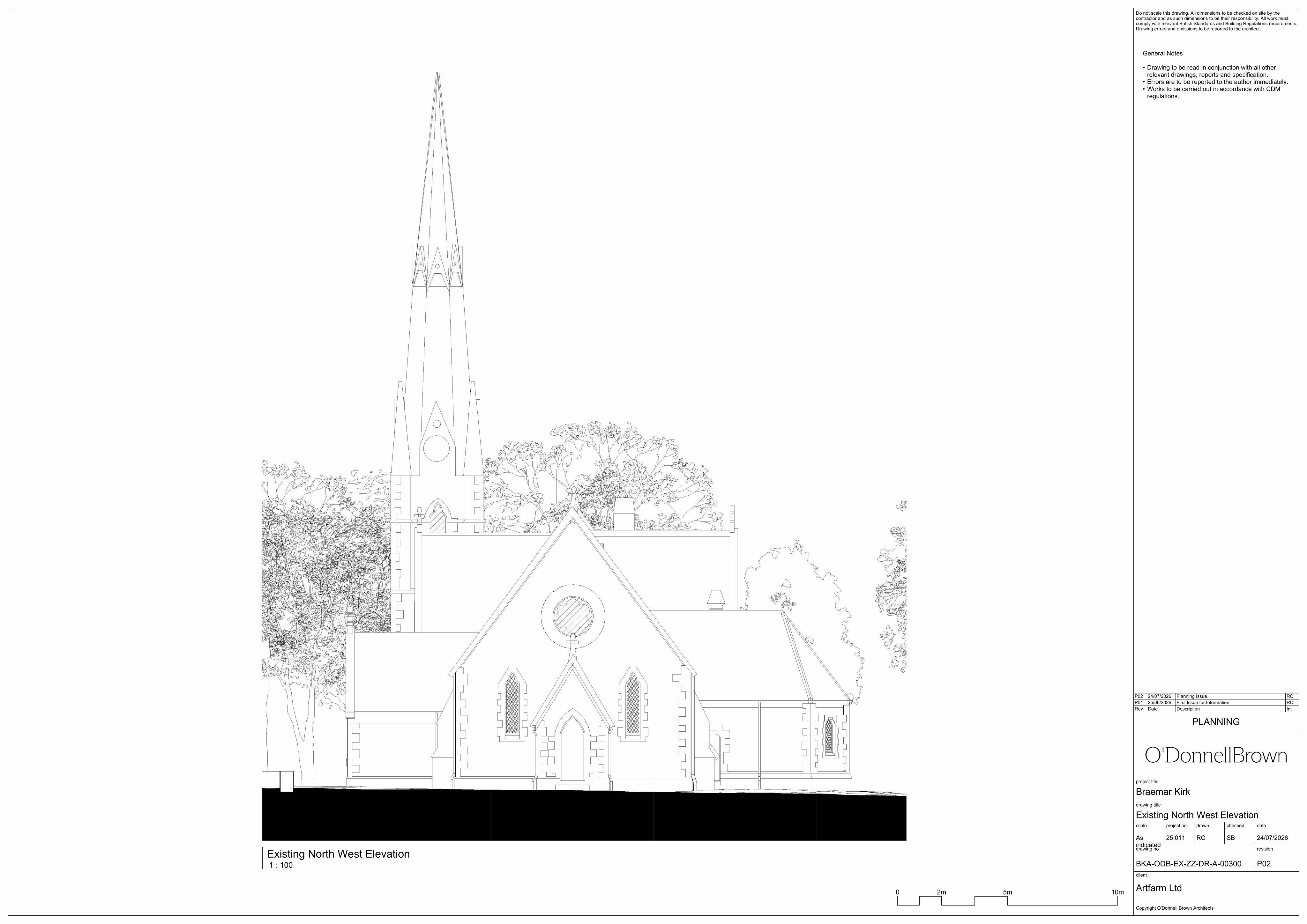Click checked-by initials 'SB'
The height and width of the screenshot is (924, 1307).
(x=1231, y=838)
